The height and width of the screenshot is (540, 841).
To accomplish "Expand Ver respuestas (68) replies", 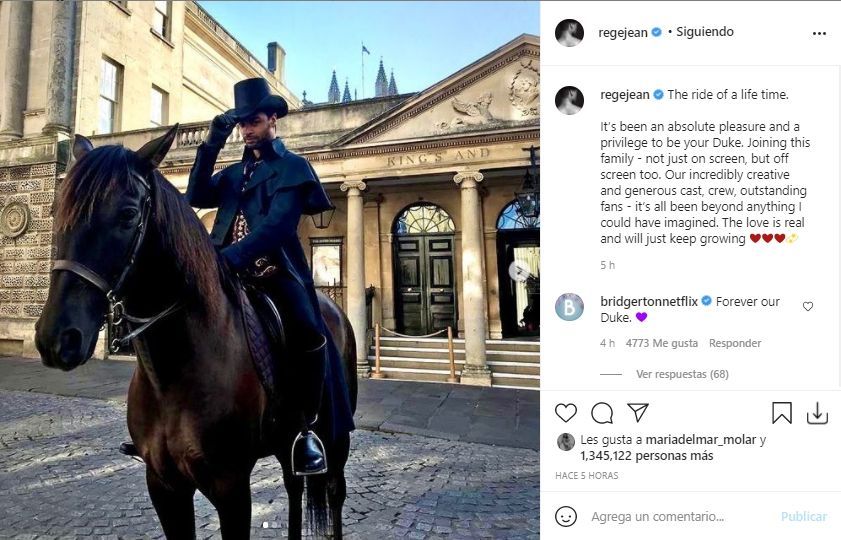I will point(682,374).
